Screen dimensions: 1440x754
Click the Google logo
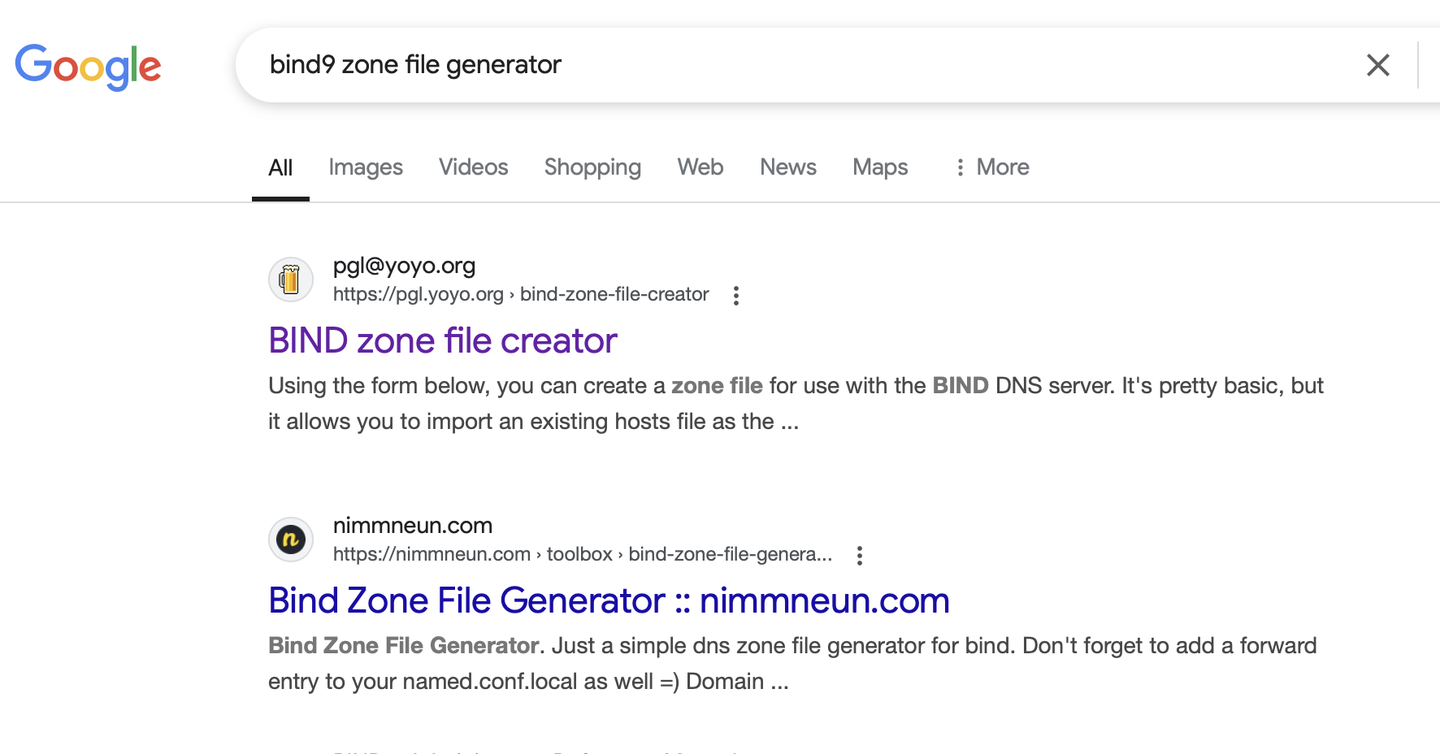[x=88, y=66]
